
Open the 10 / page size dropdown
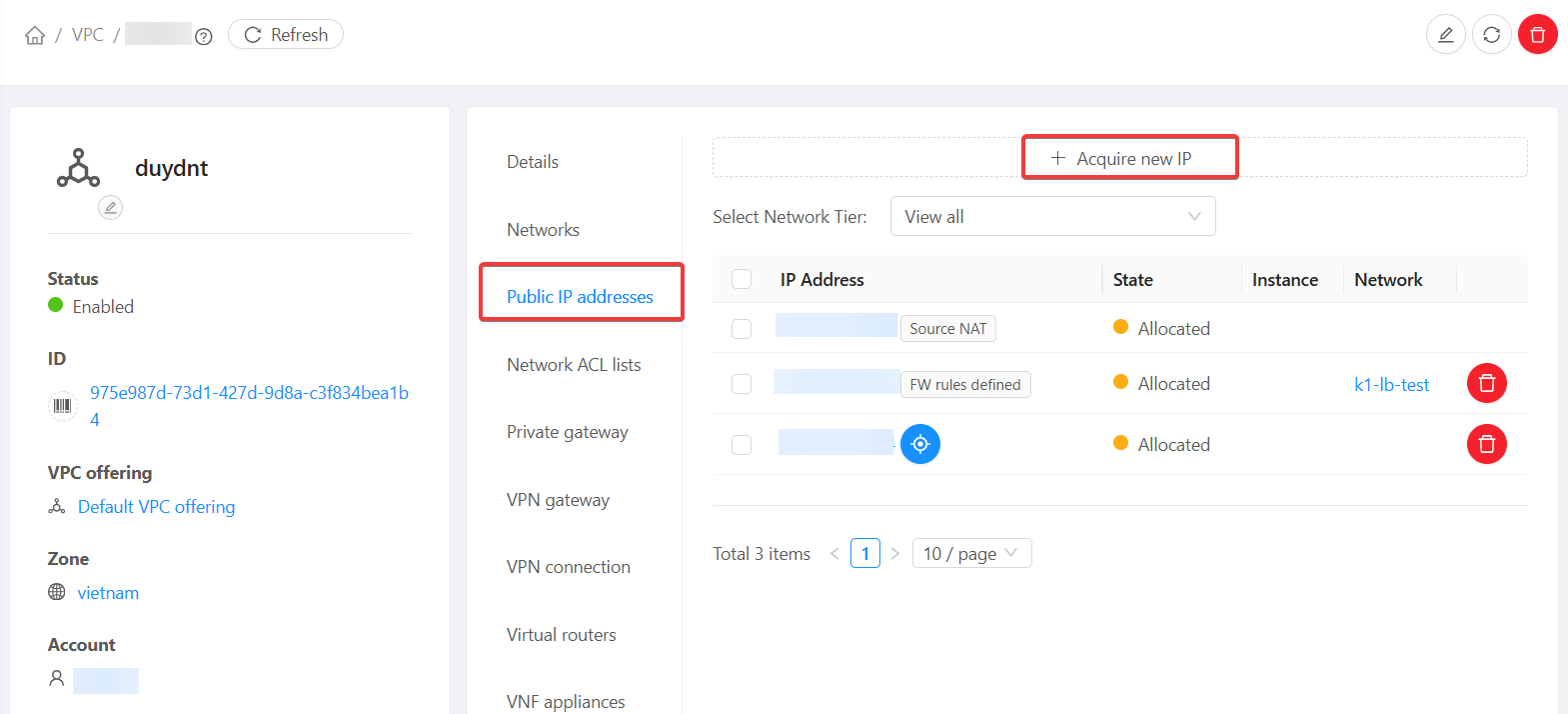(x=970, y=554)
